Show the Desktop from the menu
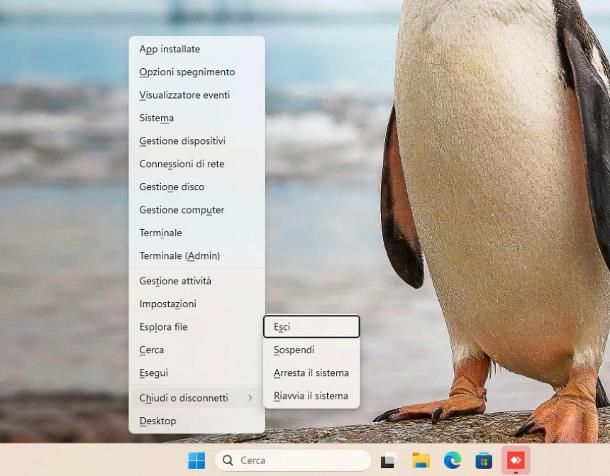610x476 pixels. tap(197, 421)
